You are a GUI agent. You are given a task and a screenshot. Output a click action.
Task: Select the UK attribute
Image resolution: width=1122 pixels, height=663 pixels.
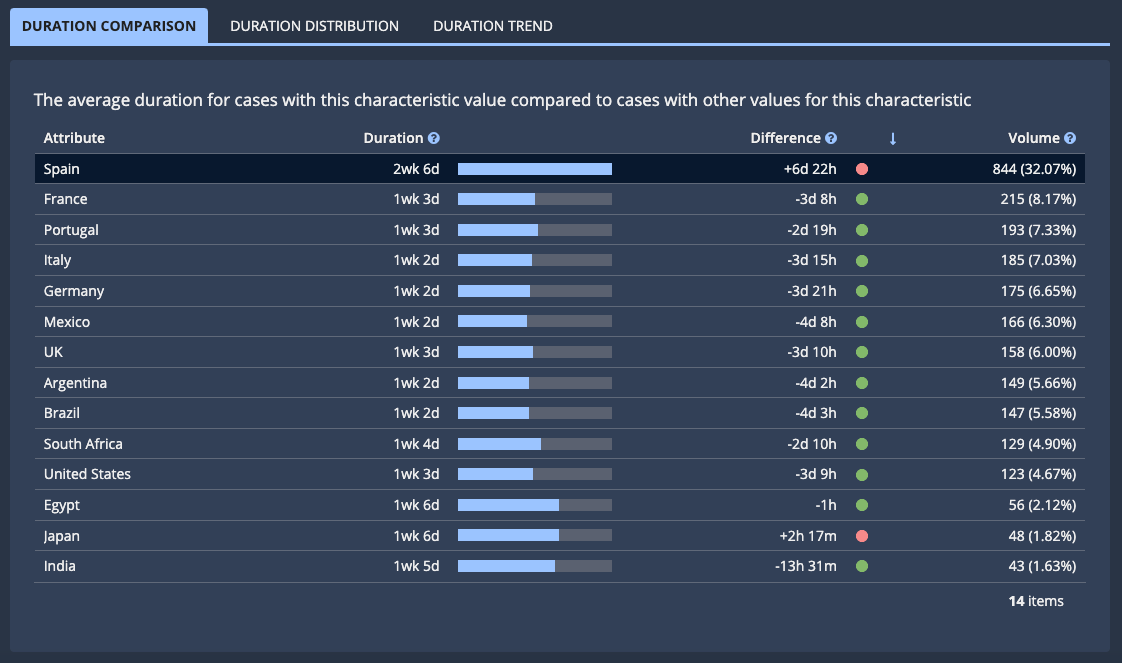[x=53, y=352]
